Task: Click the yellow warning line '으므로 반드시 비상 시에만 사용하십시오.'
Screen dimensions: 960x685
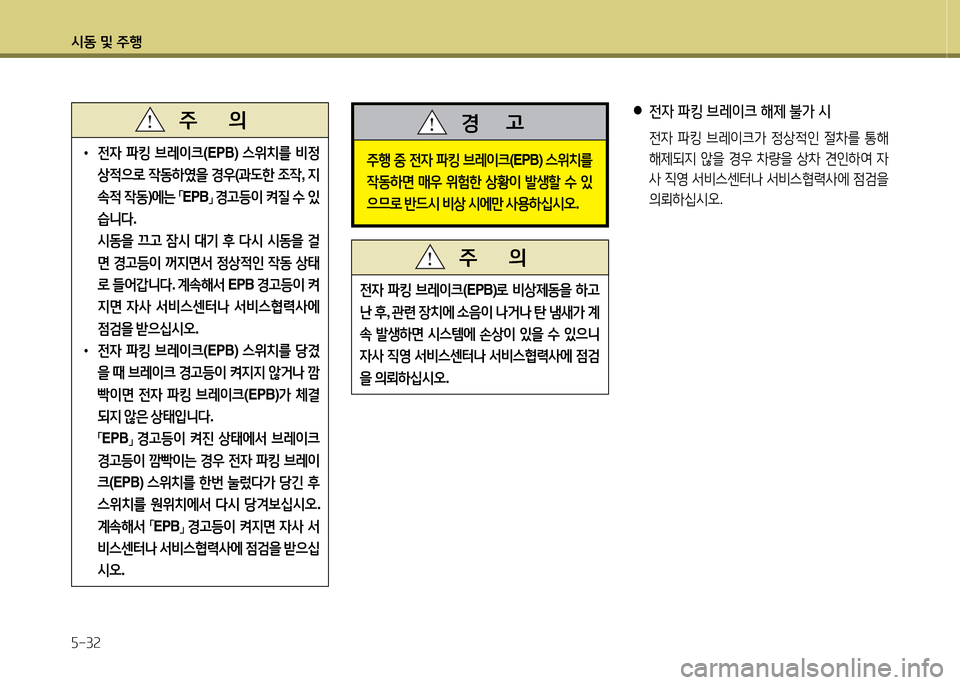Action: 473,204
